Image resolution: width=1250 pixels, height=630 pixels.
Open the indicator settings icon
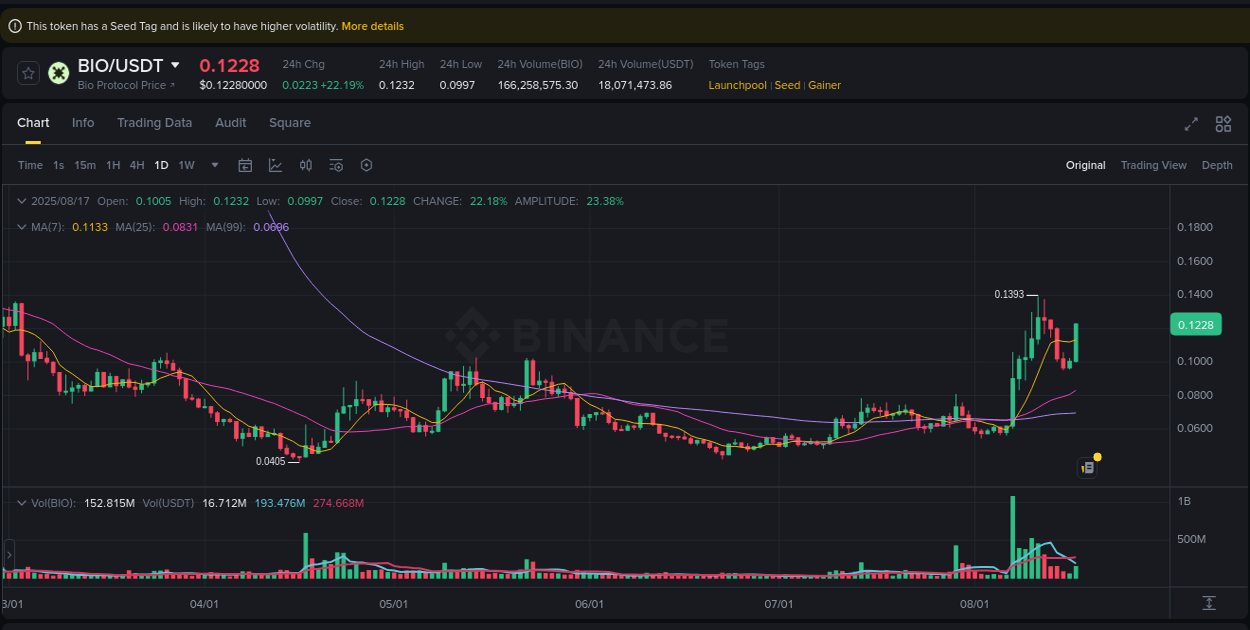click(336, 164)
